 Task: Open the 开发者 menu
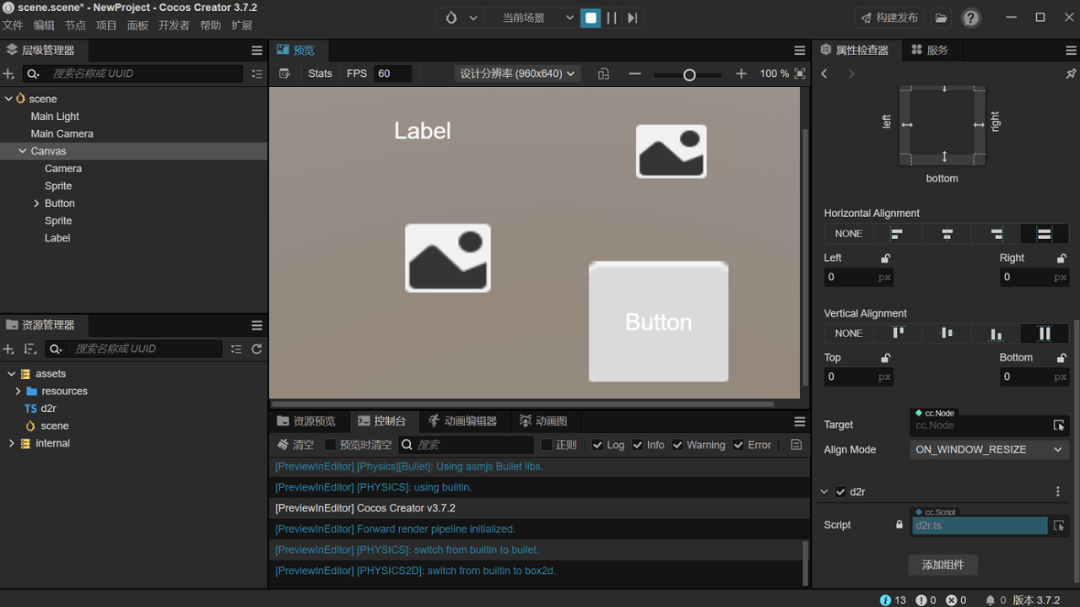tap(174, 25)
